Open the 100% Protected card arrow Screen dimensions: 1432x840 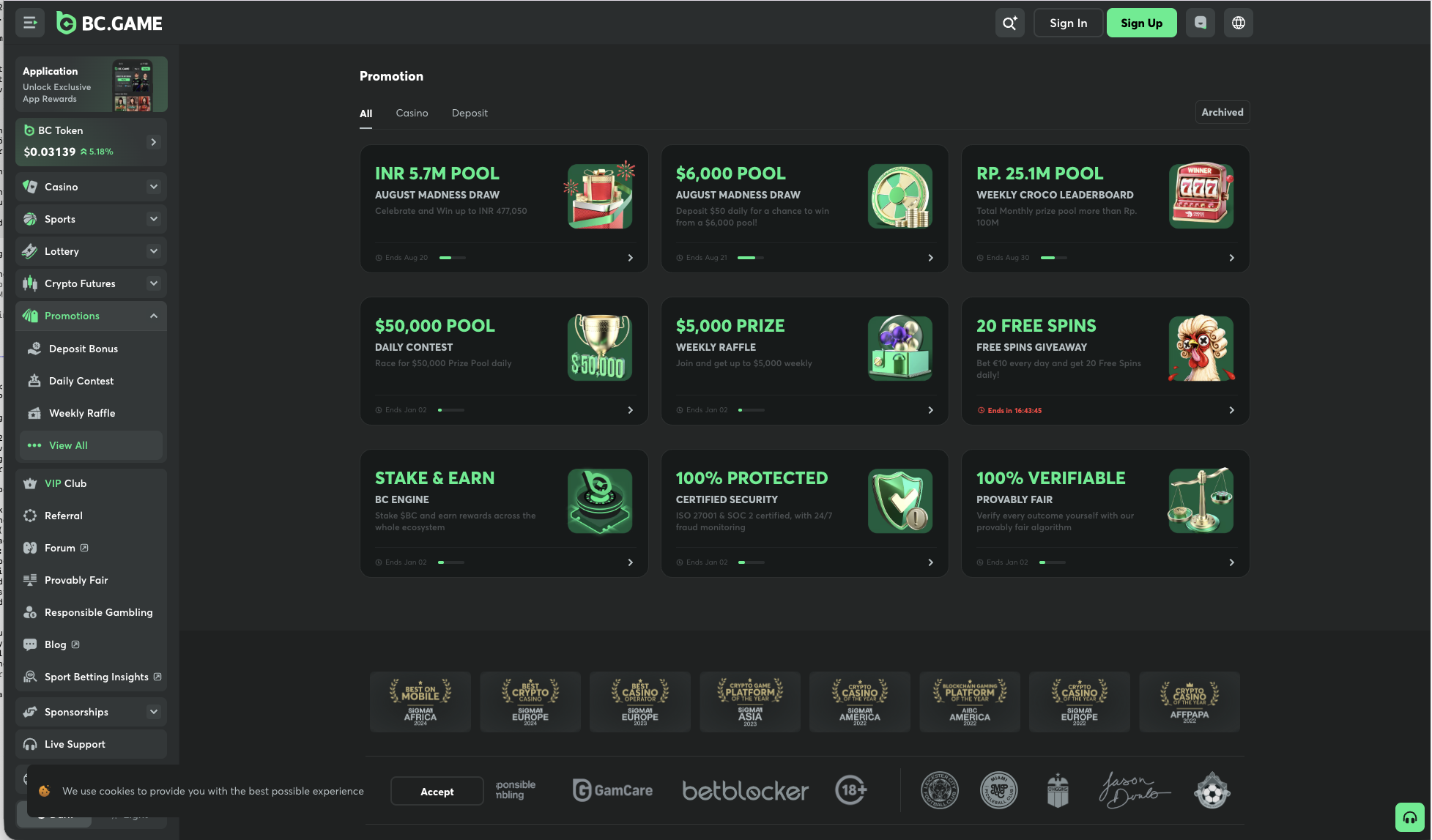coord(930,562)
